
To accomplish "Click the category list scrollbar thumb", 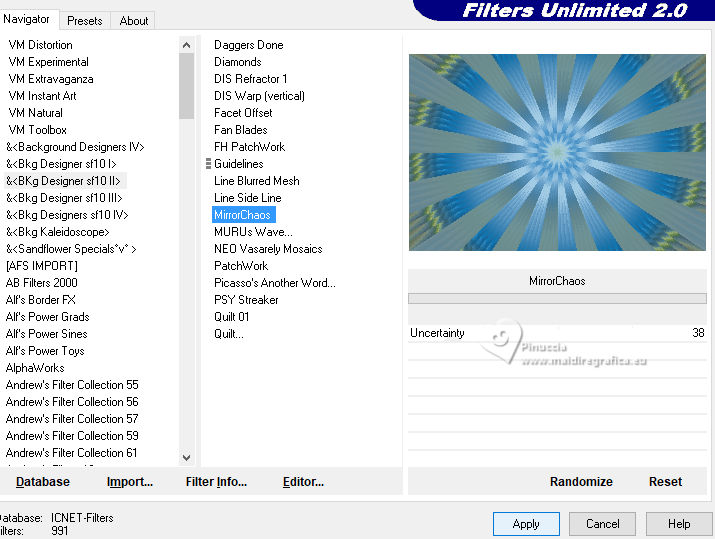I will [186, 86].
